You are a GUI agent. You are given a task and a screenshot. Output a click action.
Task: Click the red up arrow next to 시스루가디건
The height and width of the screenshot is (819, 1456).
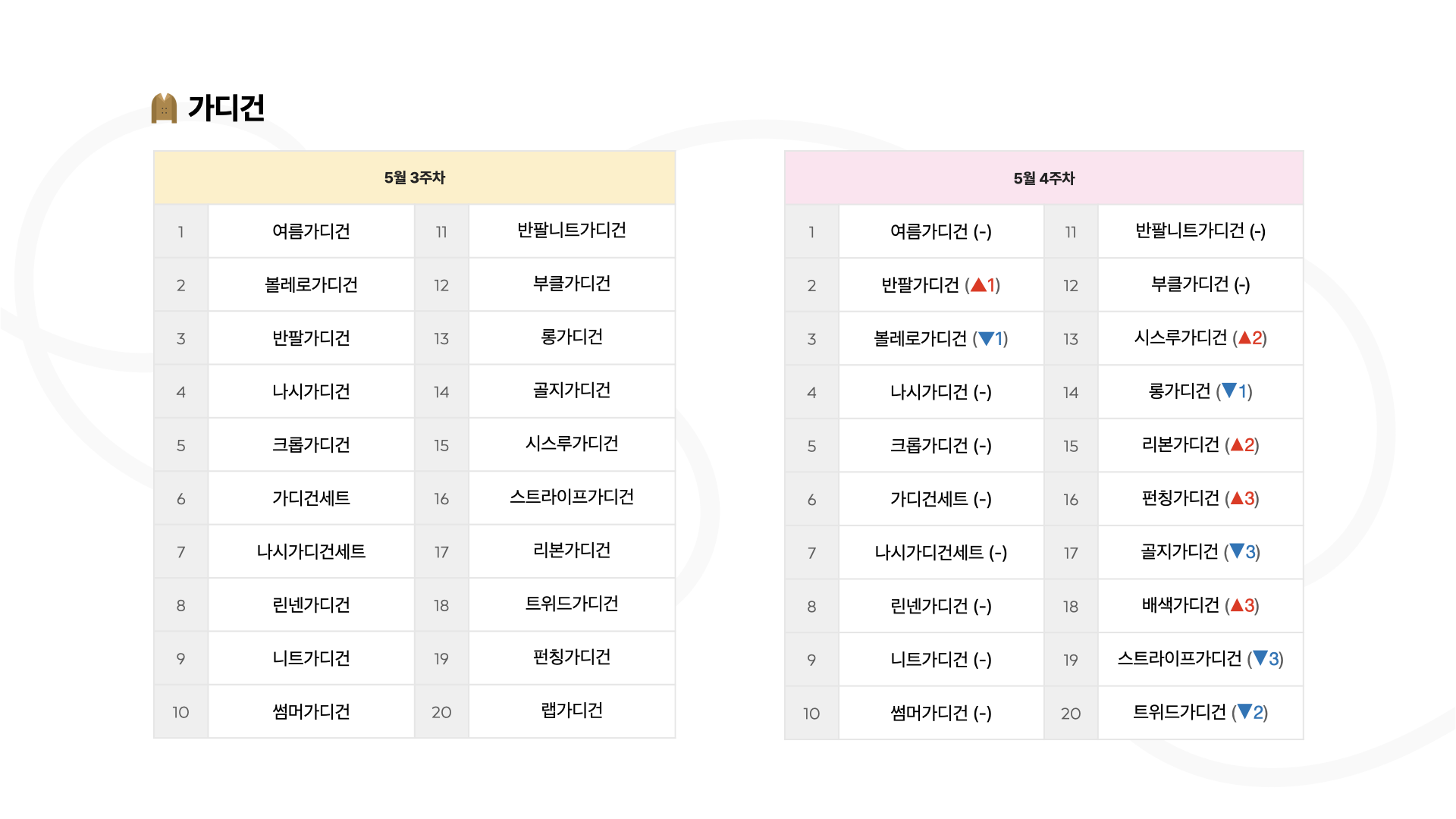coord(1244,337)
